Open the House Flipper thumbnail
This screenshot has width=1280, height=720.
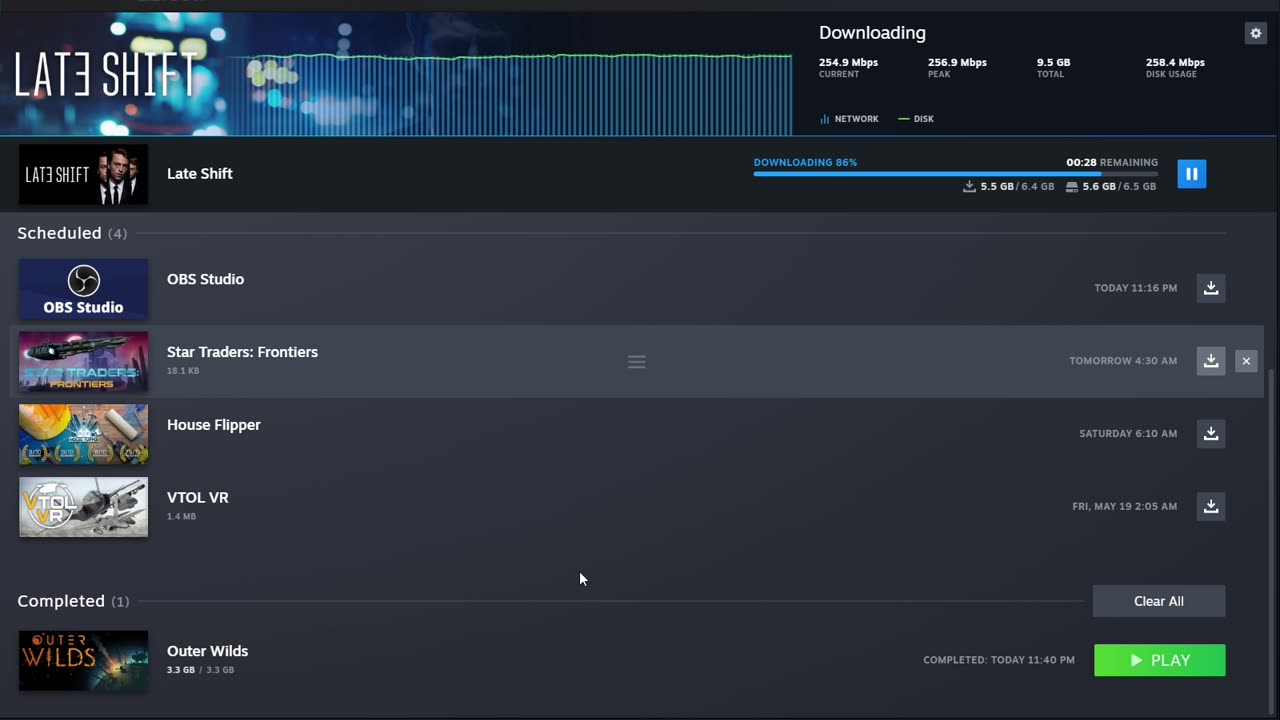point(83,435)
